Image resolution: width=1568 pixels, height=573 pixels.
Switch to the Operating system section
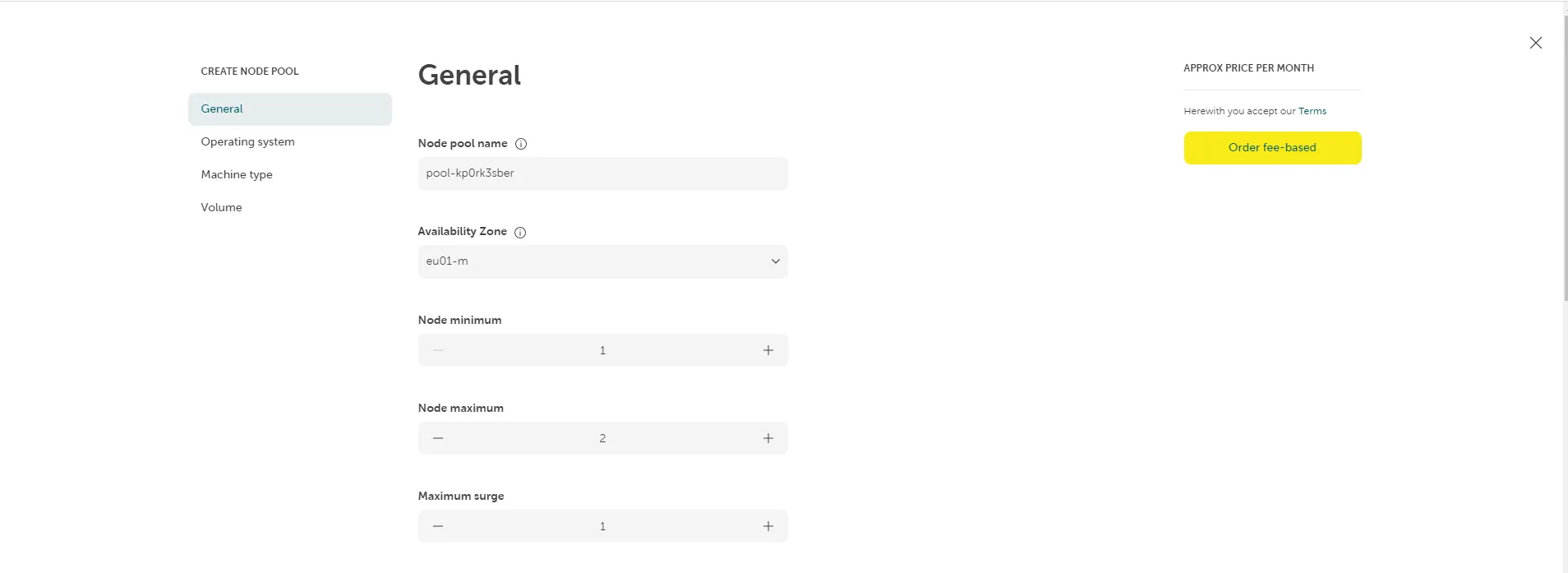click(x=247, y=141)
